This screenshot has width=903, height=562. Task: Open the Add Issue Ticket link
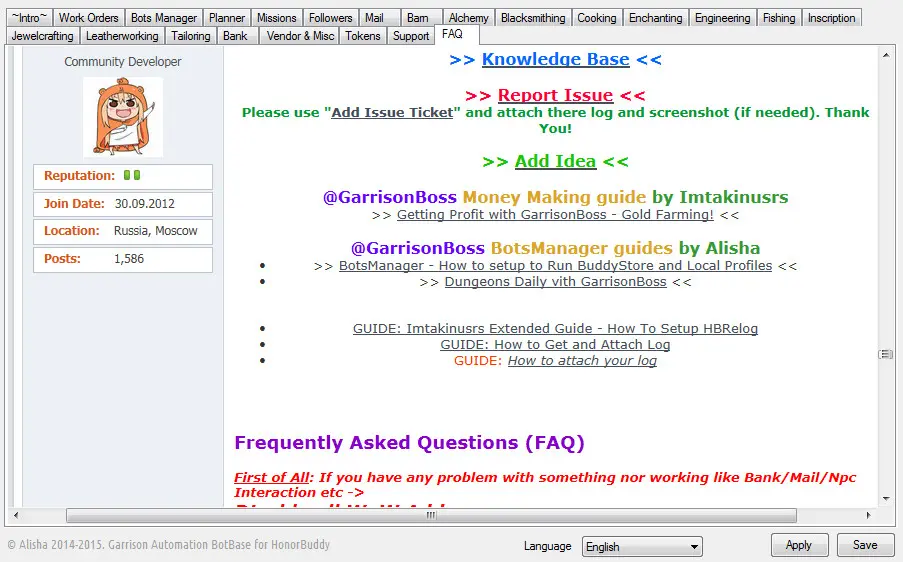[392, 112]
